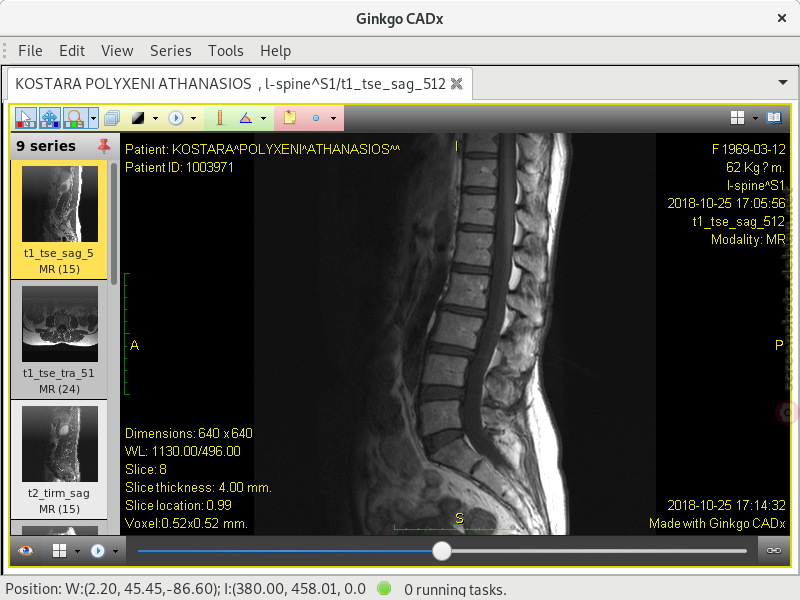
Task: Select the t1_tse_tra_51 series thumbnail
Action: tap(59, 340)
